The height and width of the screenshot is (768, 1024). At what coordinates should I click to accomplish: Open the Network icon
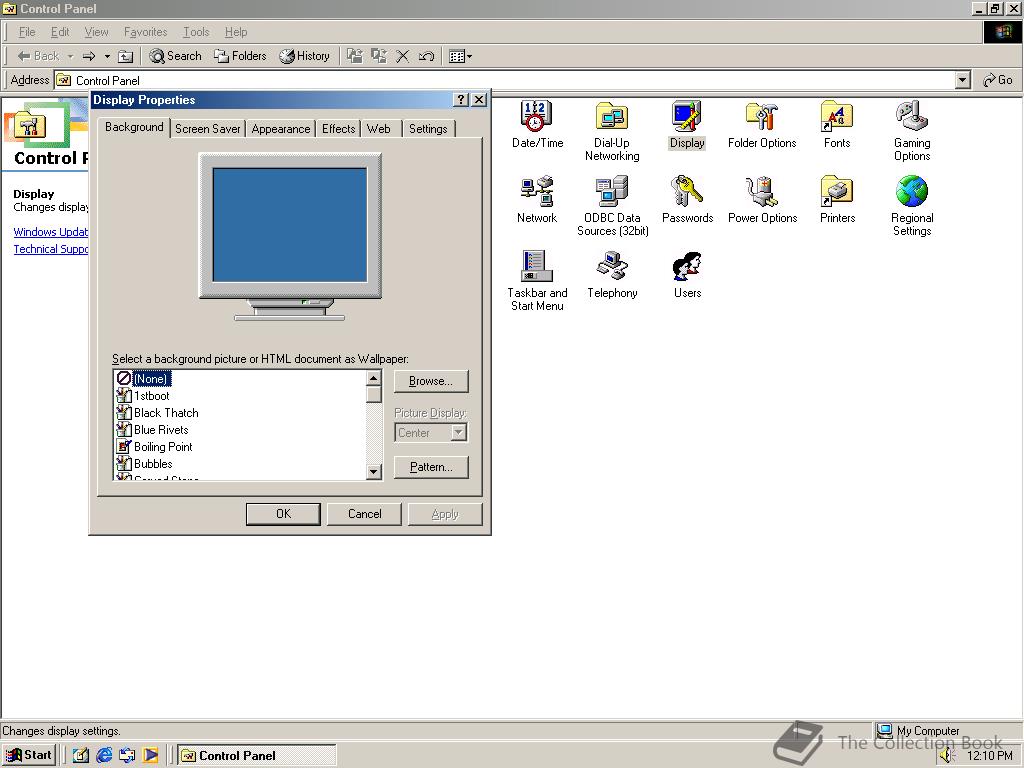tap(537, 199)
